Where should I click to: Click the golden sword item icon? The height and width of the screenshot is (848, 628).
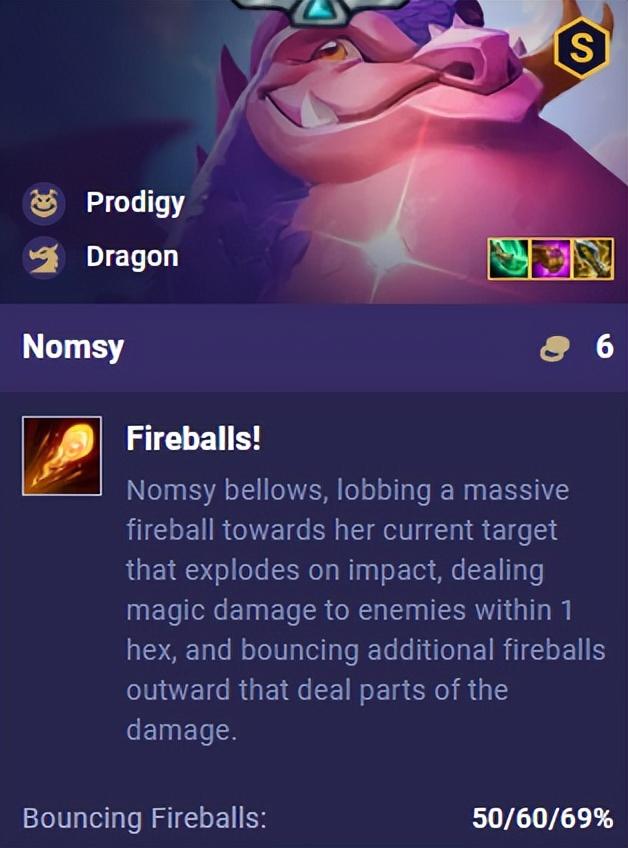[x=593, y=259]
